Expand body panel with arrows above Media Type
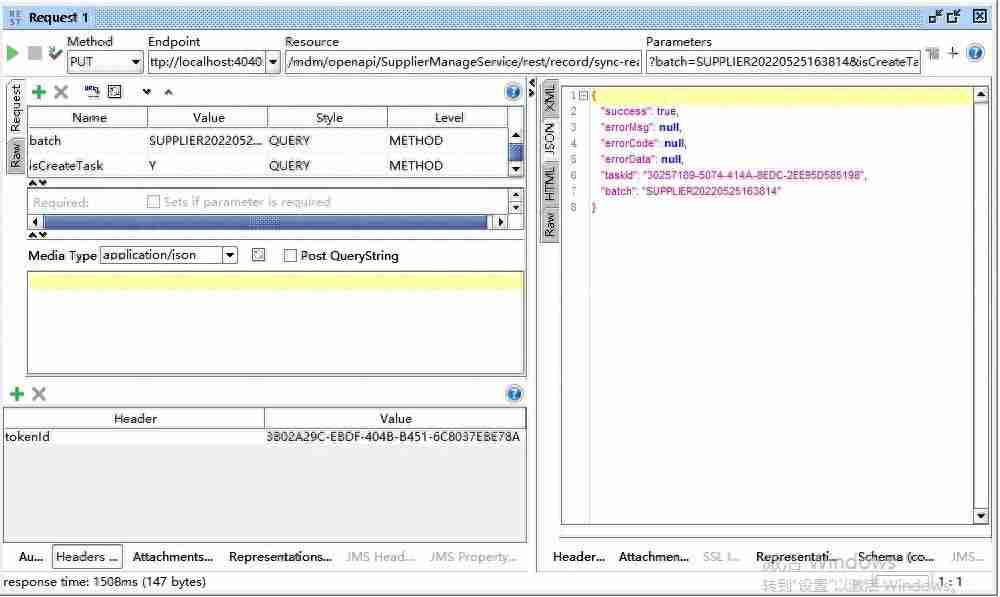Image resolution: width=1000 pixels, height=597 pixels. point(38,235)
